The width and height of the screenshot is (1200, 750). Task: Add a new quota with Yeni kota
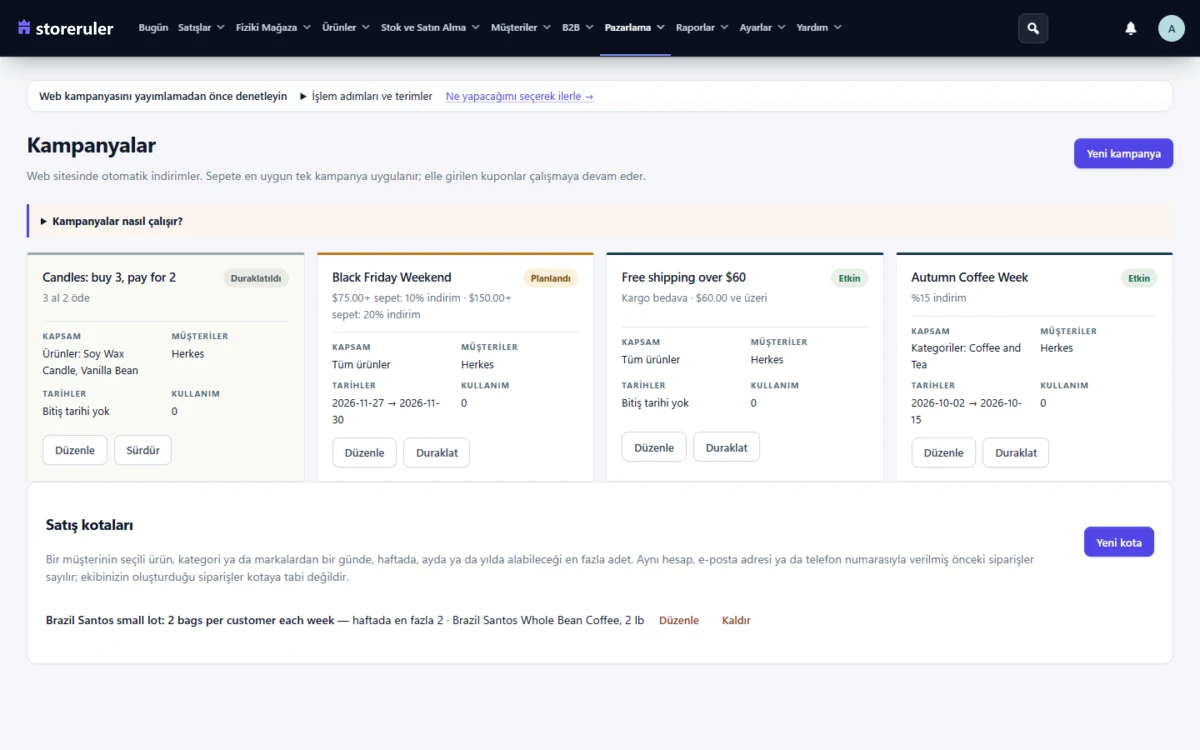[1119, 542]
